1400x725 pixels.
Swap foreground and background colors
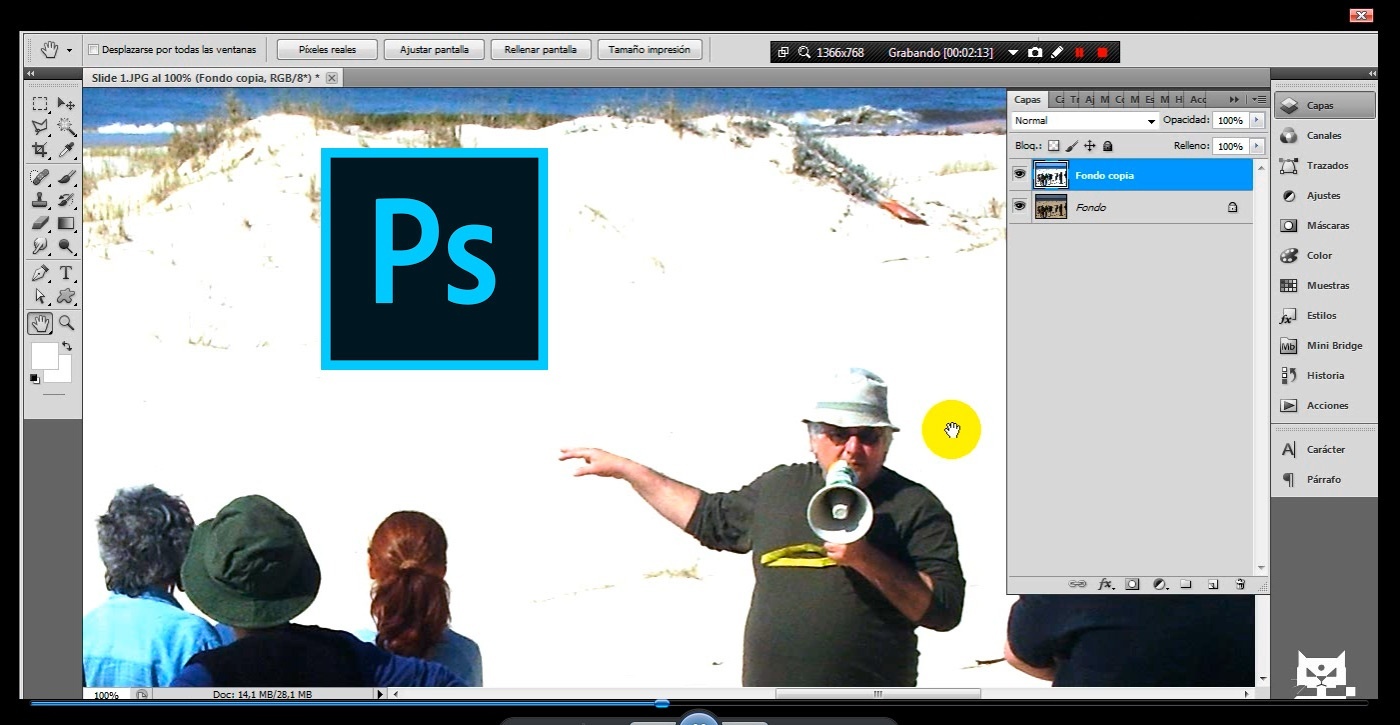(x=66, y=346)
